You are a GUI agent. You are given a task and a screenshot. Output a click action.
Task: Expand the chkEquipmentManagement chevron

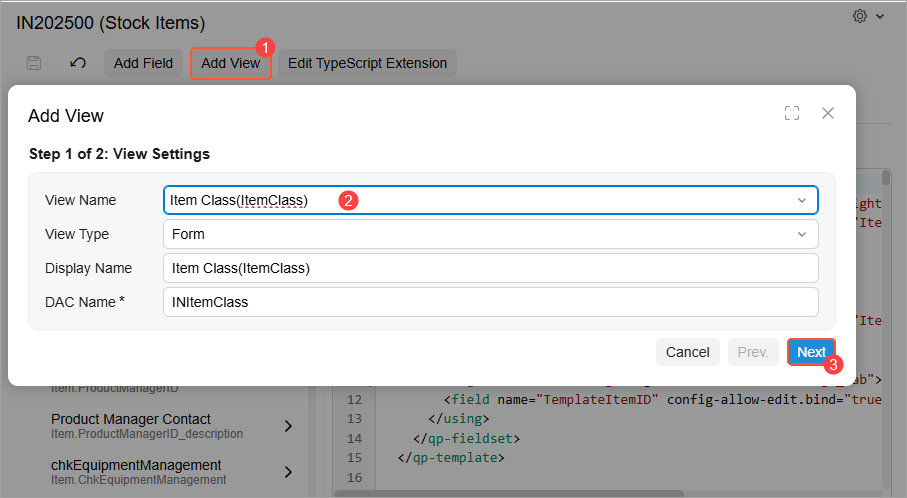tap(288, 472)
